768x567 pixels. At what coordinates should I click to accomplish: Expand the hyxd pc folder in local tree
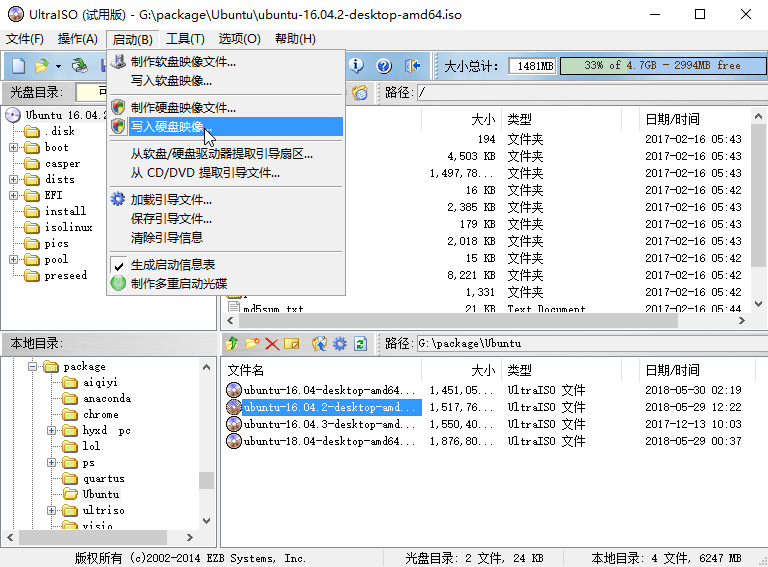point(51,430)
